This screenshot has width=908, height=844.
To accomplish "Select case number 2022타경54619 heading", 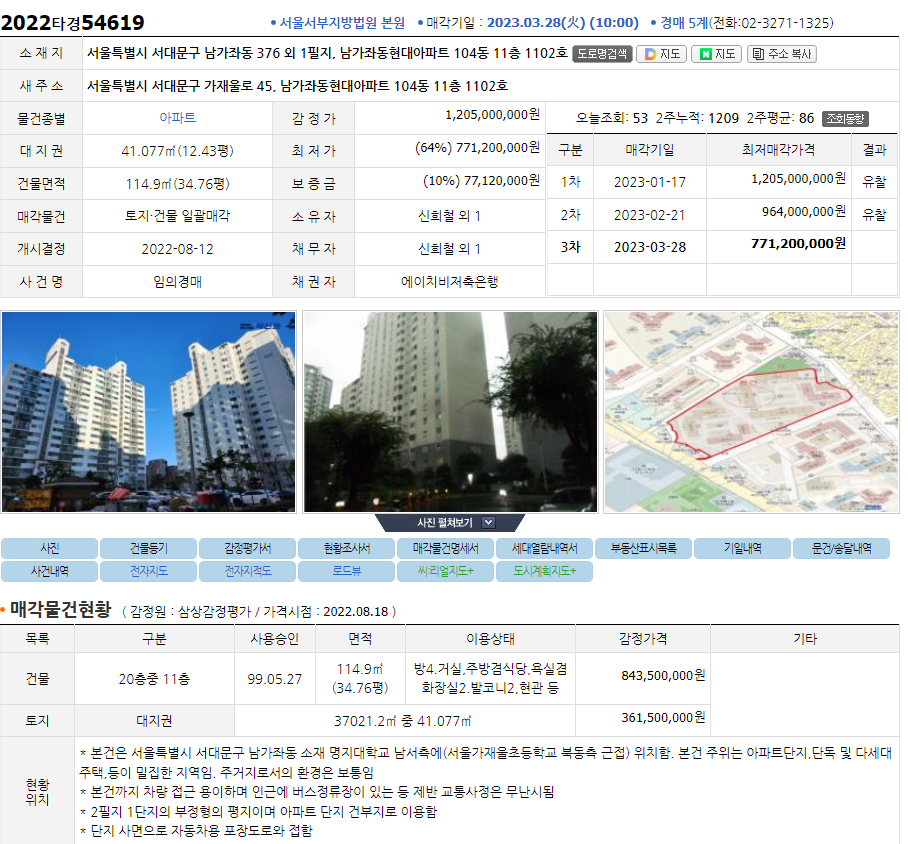I will pyautogui.click(x=72, y=23).
